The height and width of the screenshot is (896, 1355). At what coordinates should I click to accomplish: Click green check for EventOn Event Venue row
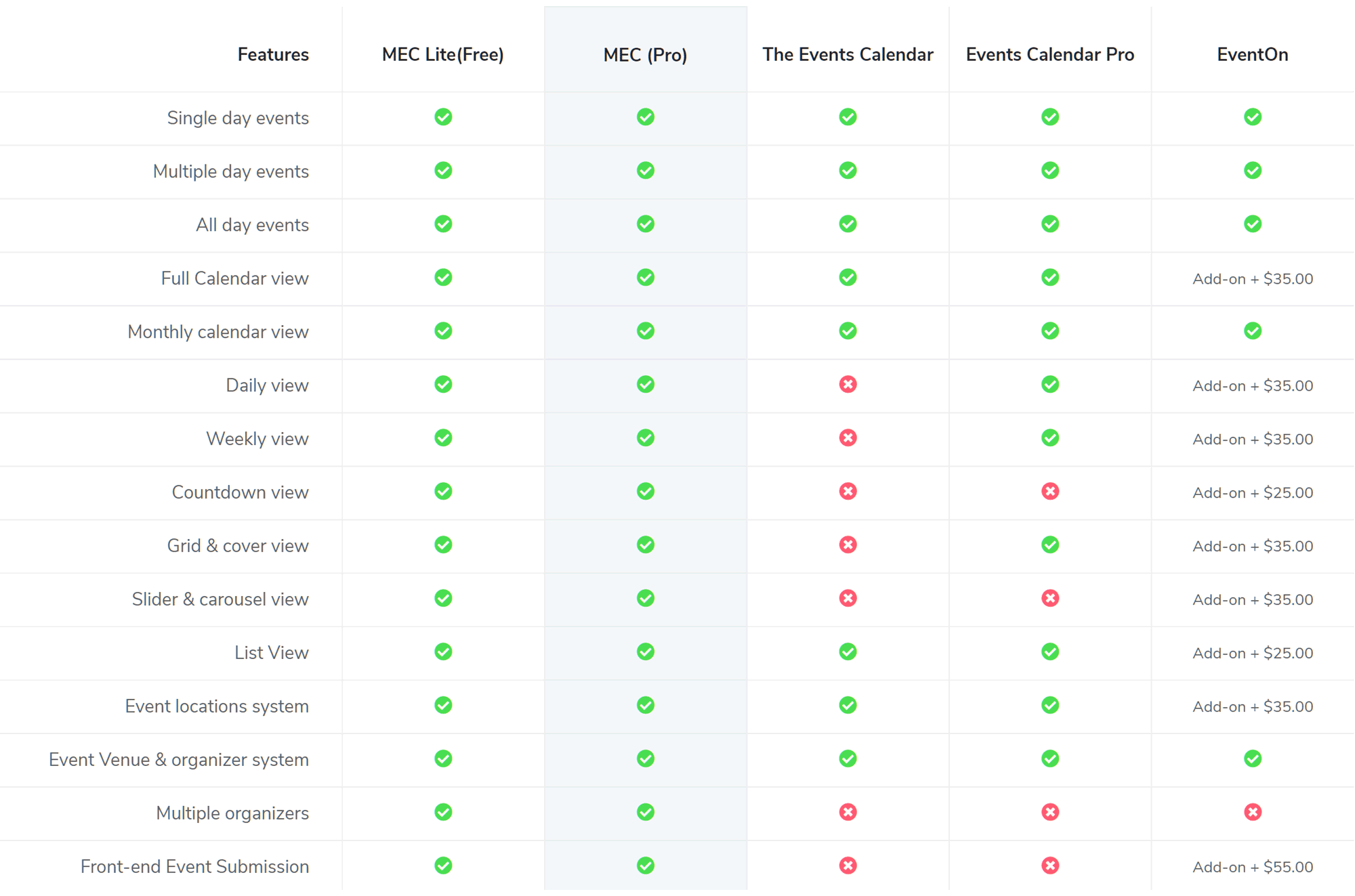tap(1252, 759)
